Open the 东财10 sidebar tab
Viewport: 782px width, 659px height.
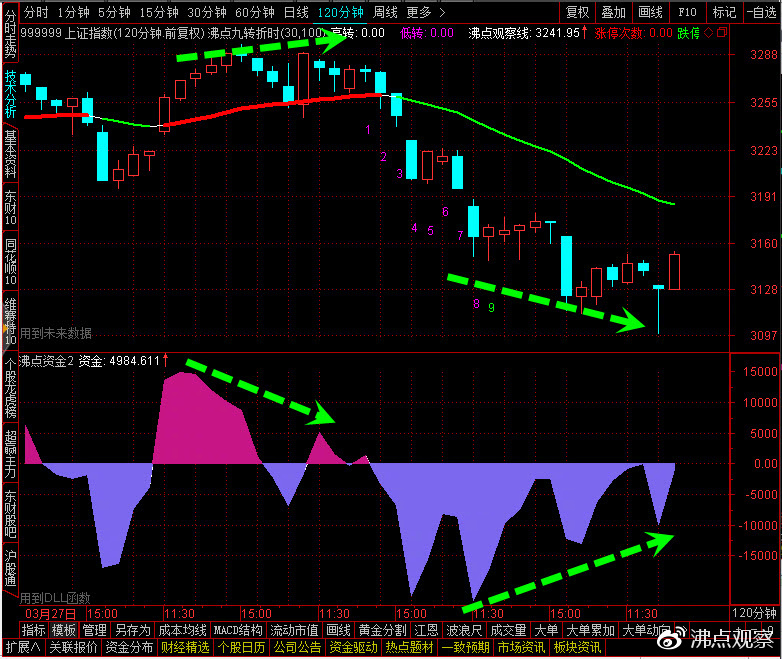[x=10, y=208]
